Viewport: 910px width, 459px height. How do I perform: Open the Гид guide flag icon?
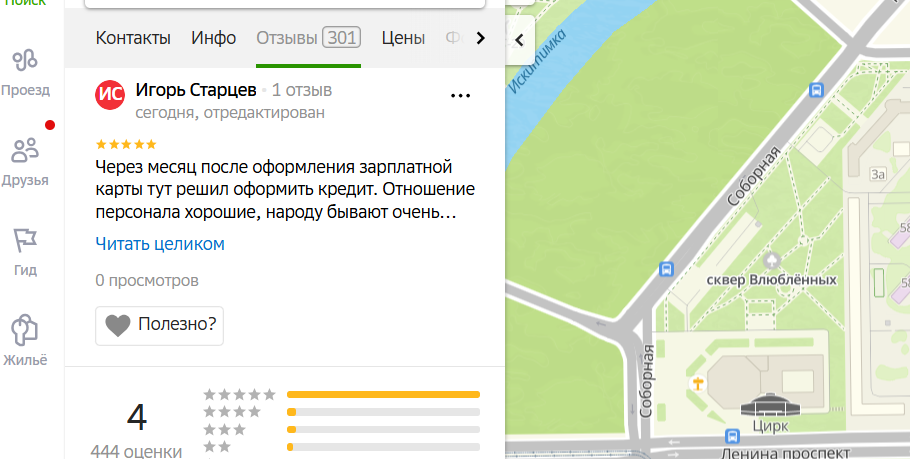point(25,252)
